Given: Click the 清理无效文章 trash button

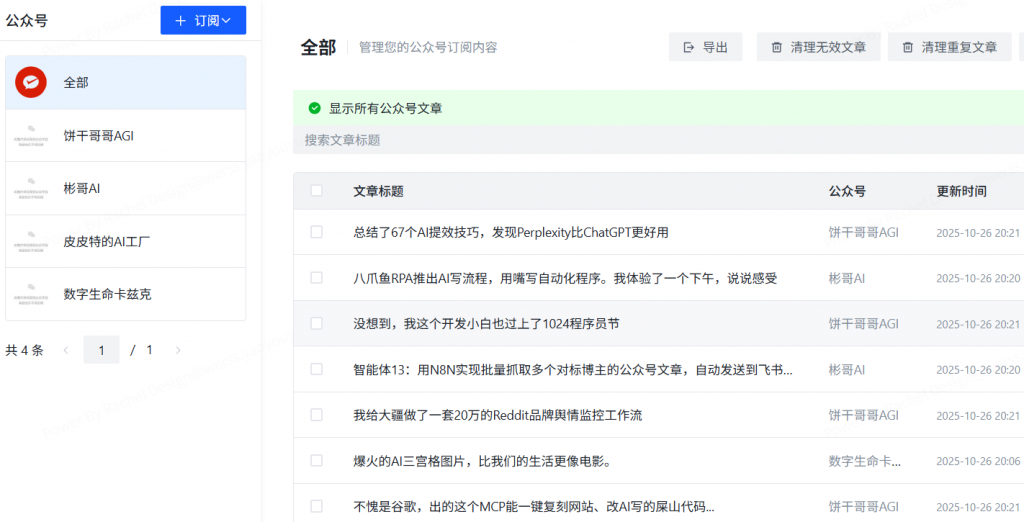Looking at the screenshot, I should point(818,47).
